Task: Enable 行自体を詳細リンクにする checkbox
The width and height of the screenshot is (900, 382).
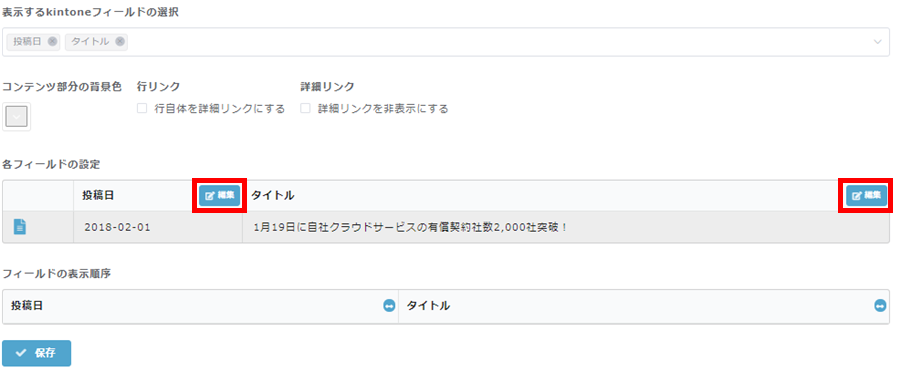Action: (142, 108)
